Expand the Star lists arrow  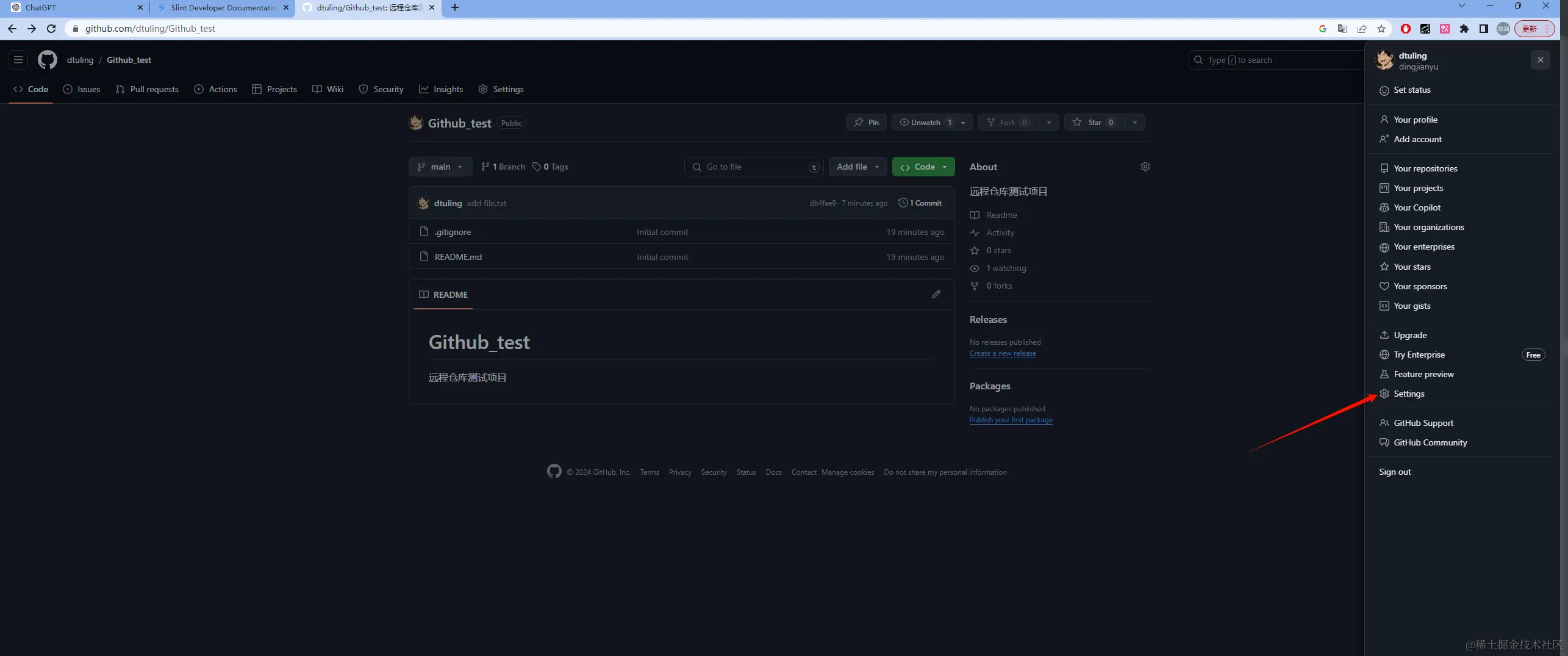click(1135, 123)
